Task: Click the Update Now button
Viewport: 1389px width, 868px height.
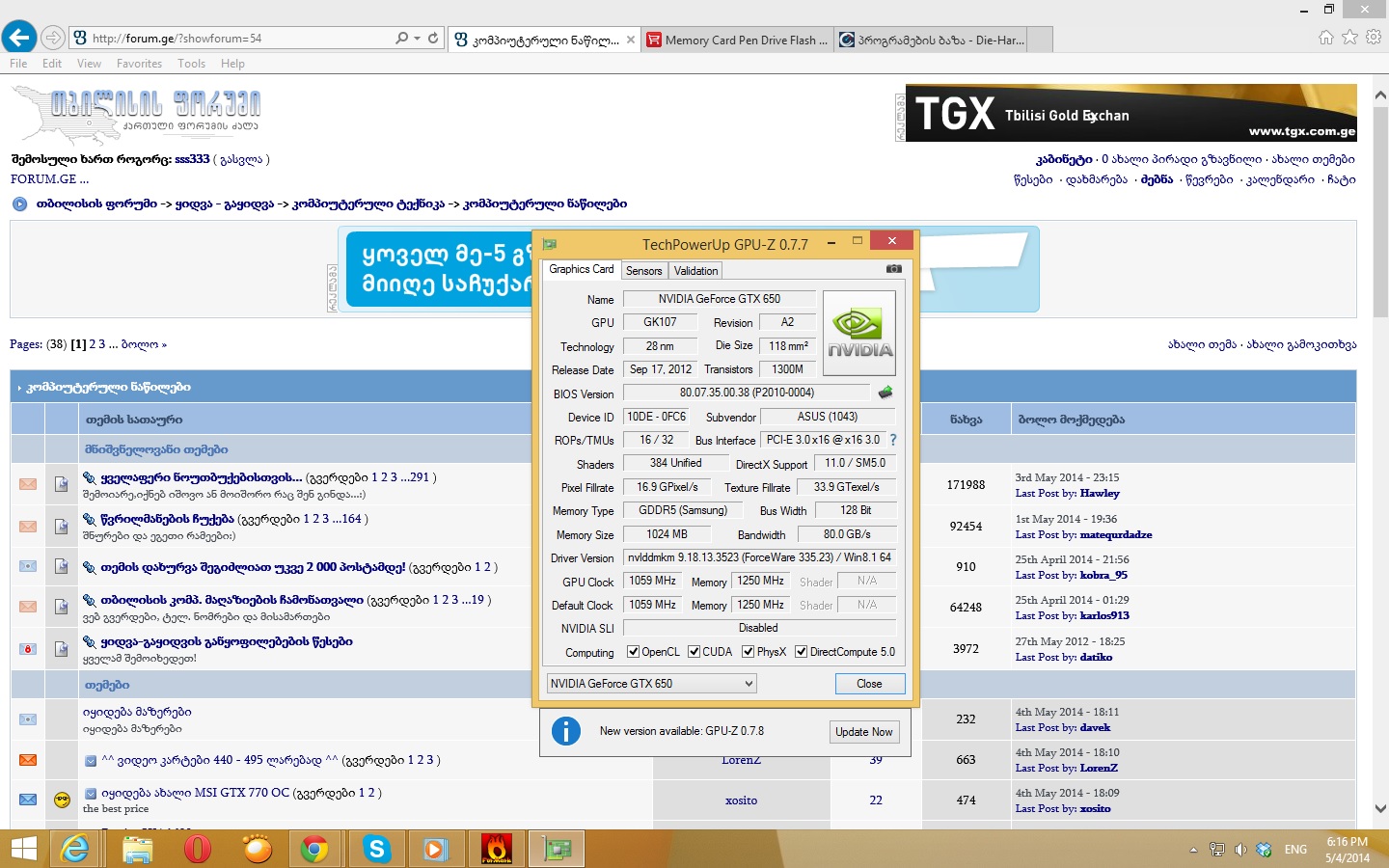Action: (x=864, y=732)
